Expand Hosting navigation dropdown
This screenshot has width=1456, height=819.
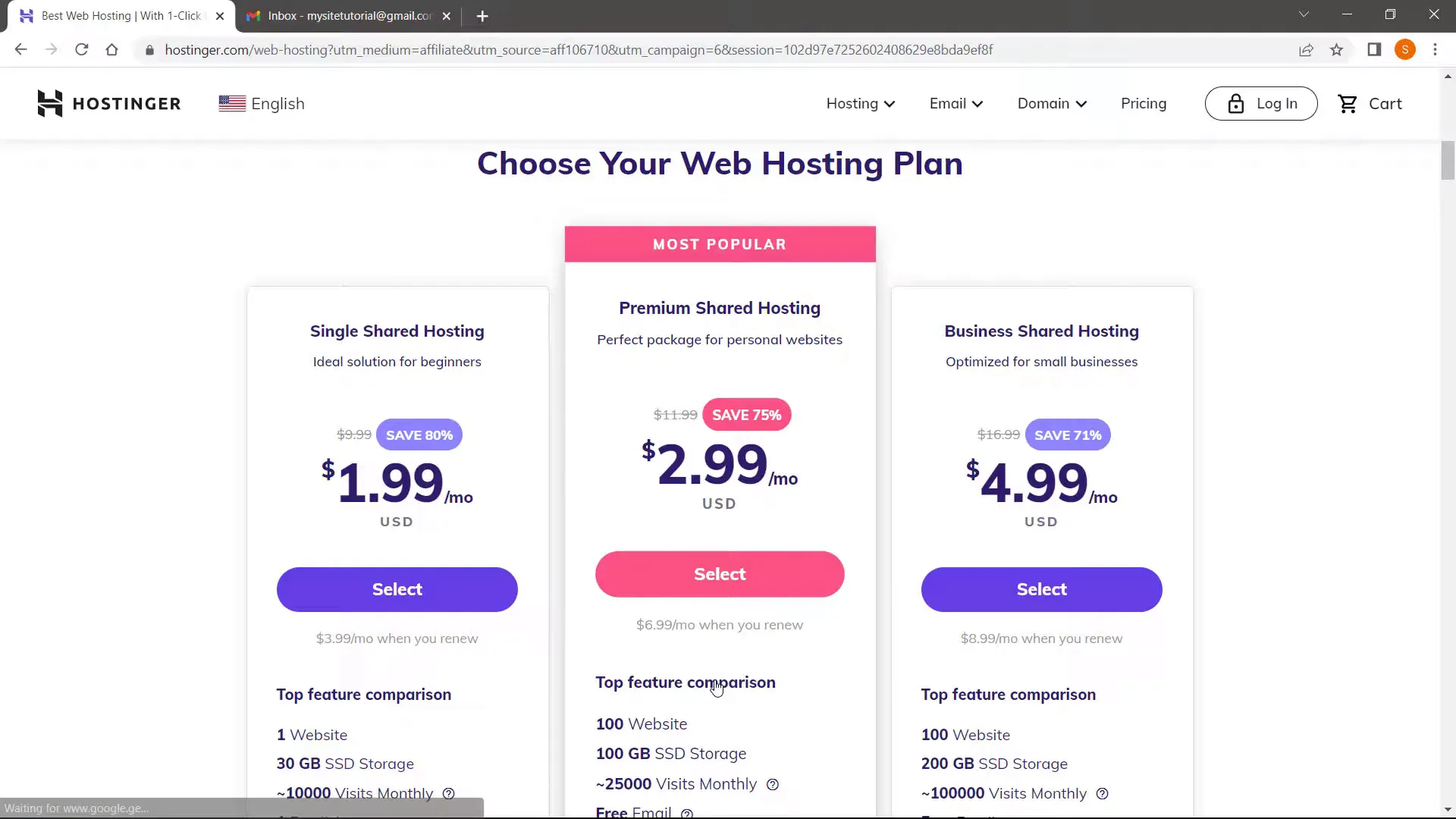pos(861,103)
